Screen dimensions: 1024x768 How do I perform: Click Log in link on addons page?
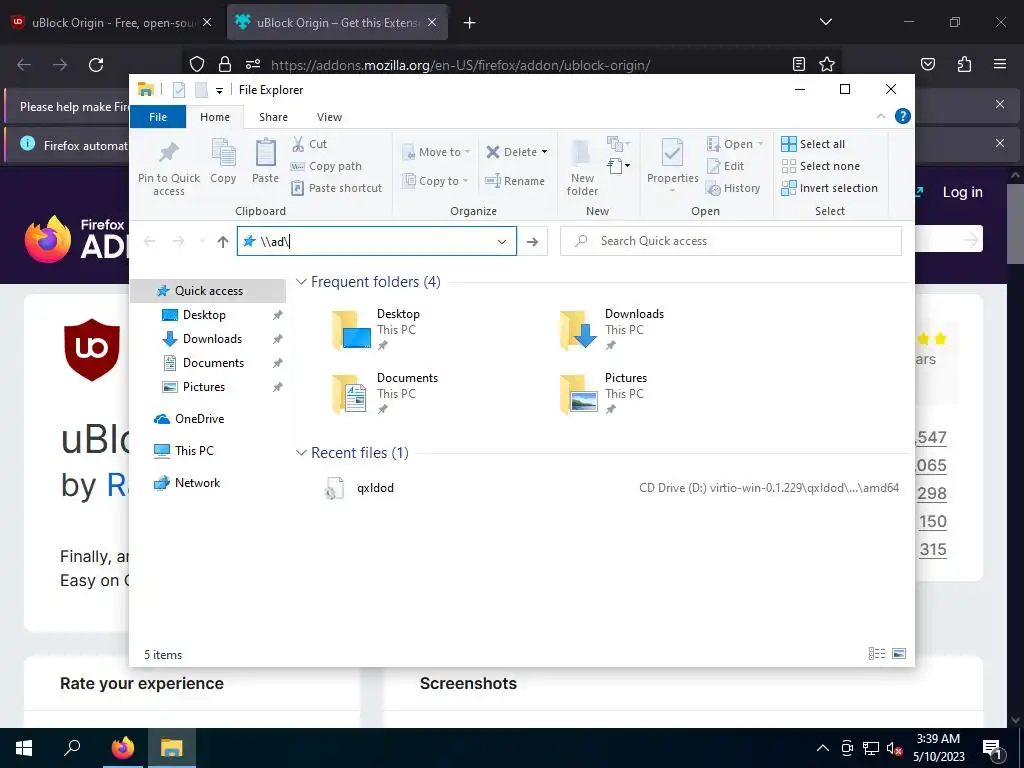(x=963, y=192)
